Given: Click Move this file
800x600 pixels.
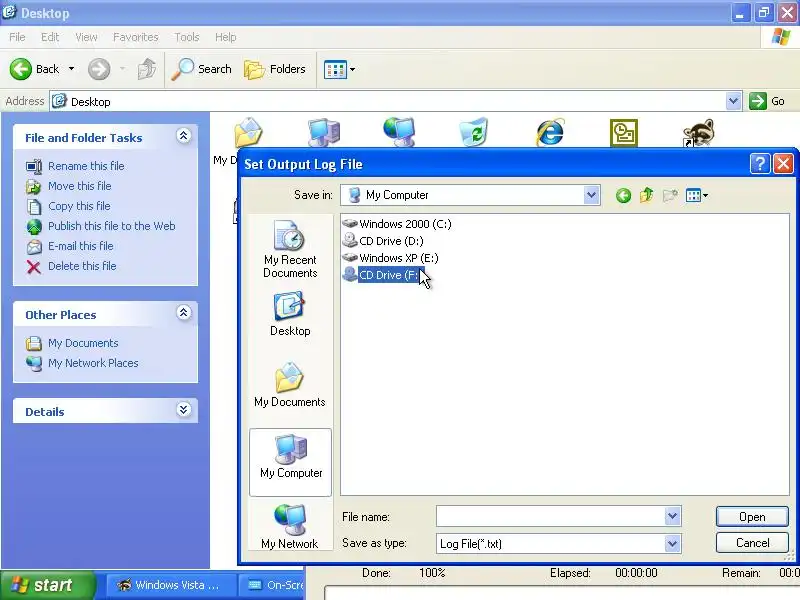Looking at the screenshot, I should coord(80,186).
